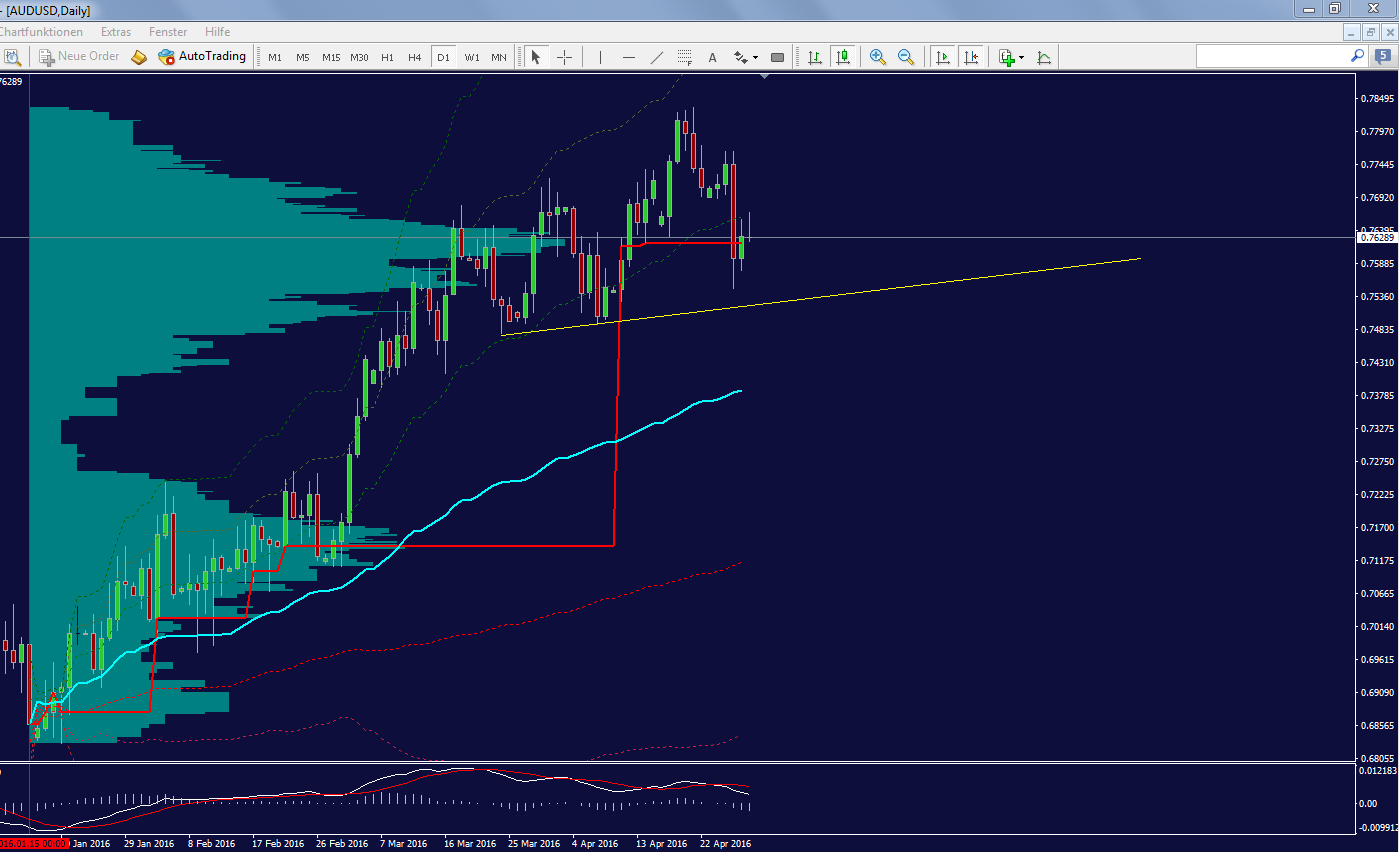Image resolution: width=1399 pixels, height=852 pixels.
Task: Switch chart to H1 timeframe
Action: (388, 58)
